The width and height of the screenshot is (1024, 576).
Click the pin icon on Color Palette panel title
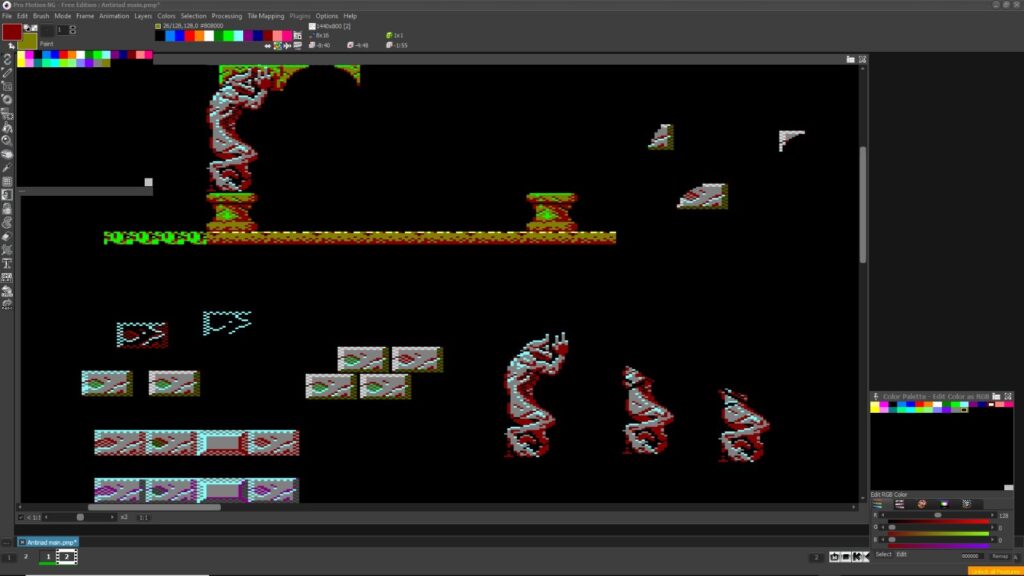[x=876, y=396]
